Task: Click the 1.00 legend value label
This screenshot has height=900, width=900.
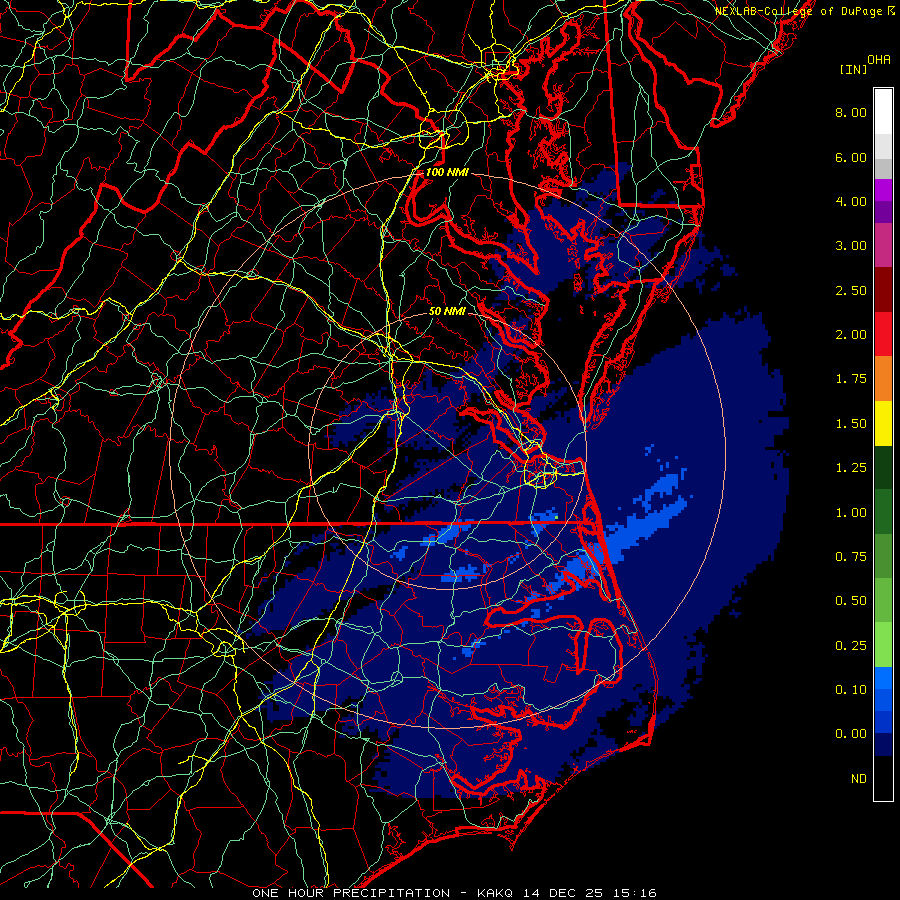Action: pyautogui.click(x=851, y=513)
